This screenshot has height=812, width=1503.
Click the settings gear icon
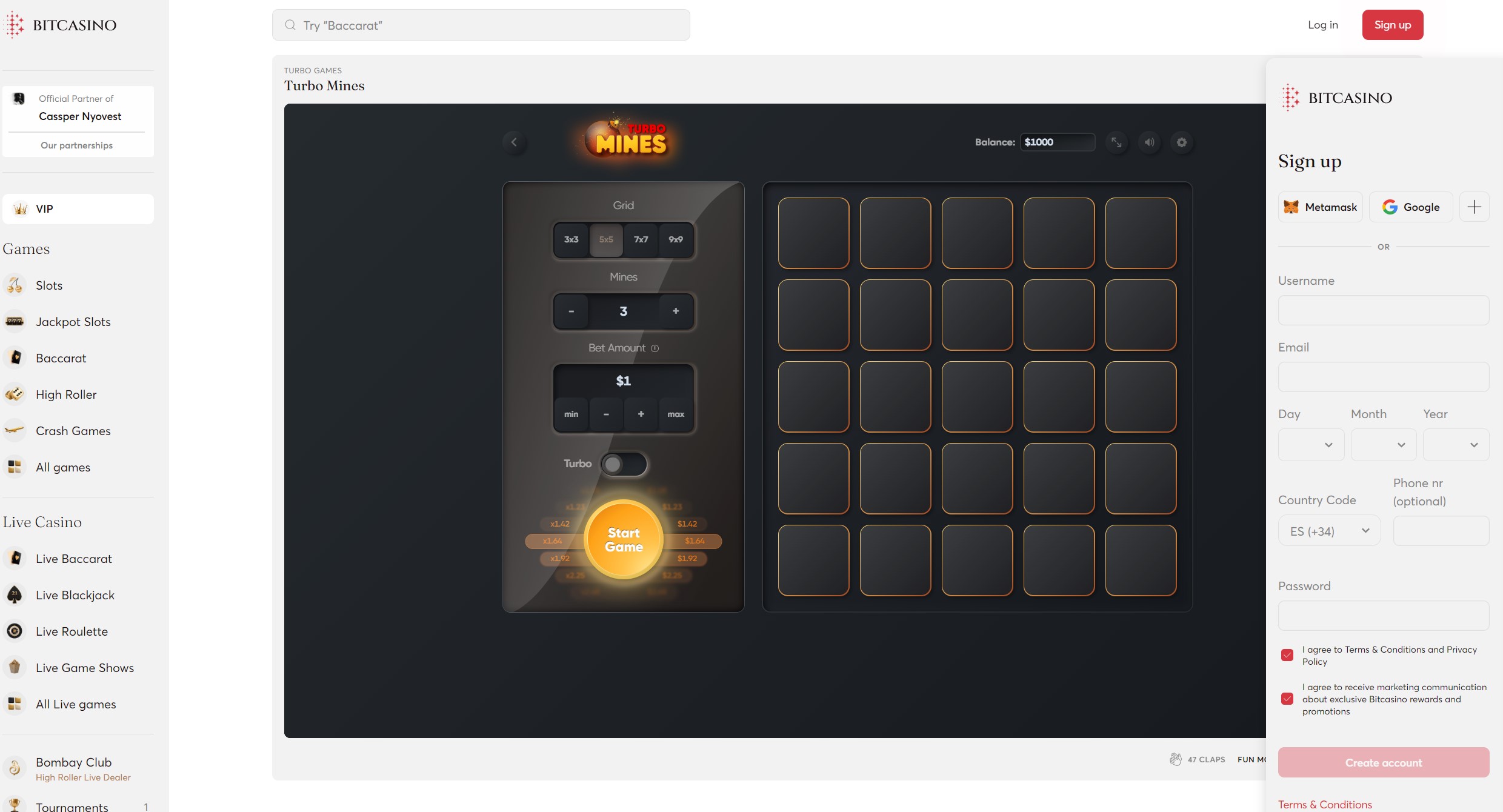(1181, 142)
